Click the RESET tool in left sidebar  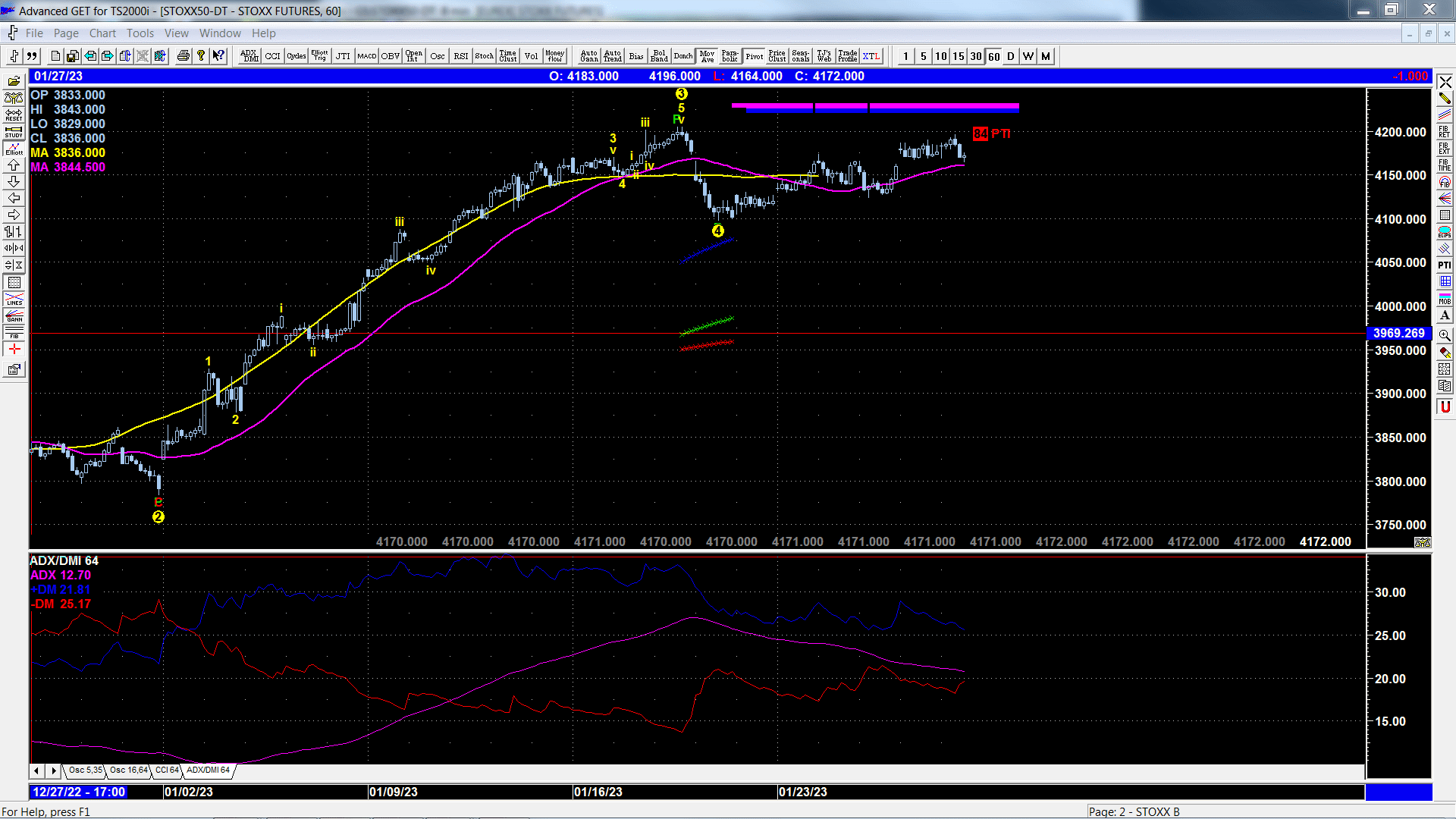14,115
